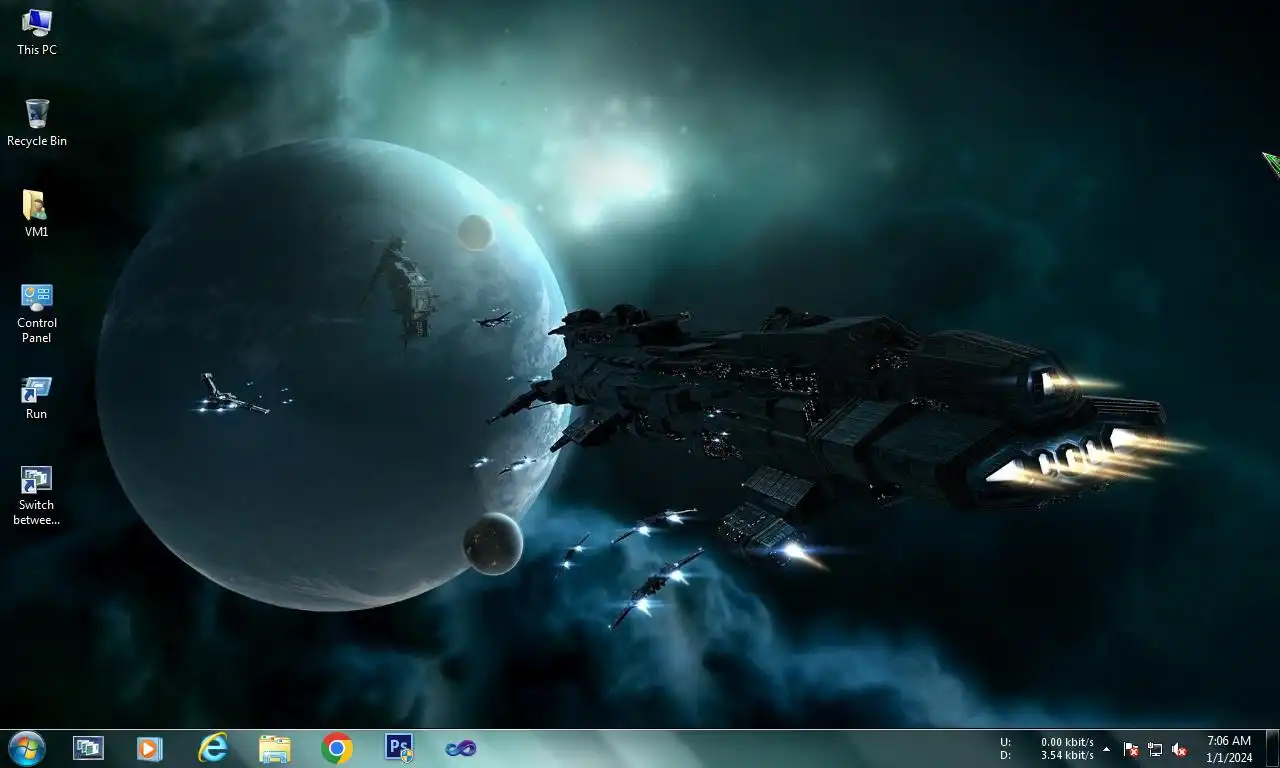The width and height of the screenshot is (1280, 768).
Task: Launch Google Chrome from the taskbar
Action: click(337, 748)
